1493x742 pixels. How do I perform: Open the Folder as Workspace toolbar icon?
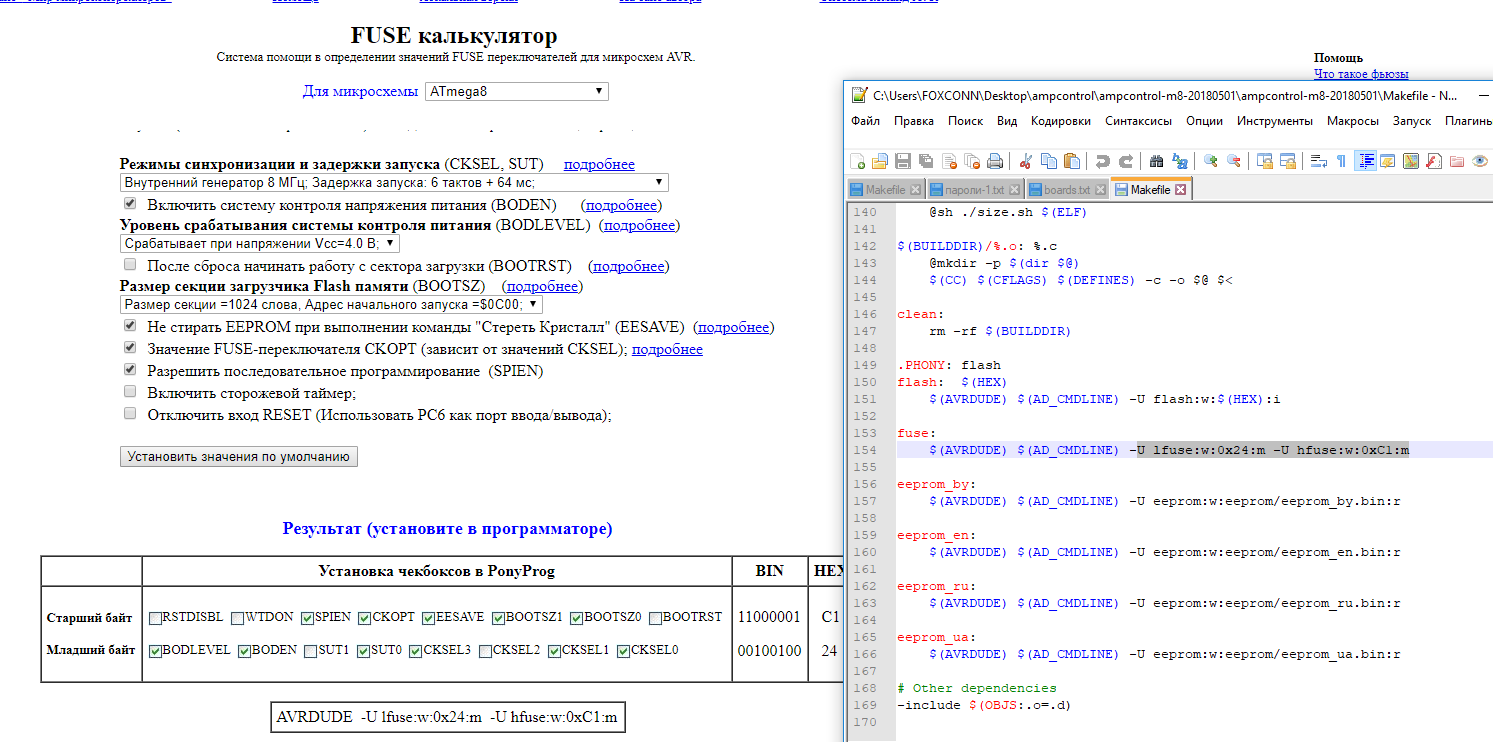[x=1457, y=161]
